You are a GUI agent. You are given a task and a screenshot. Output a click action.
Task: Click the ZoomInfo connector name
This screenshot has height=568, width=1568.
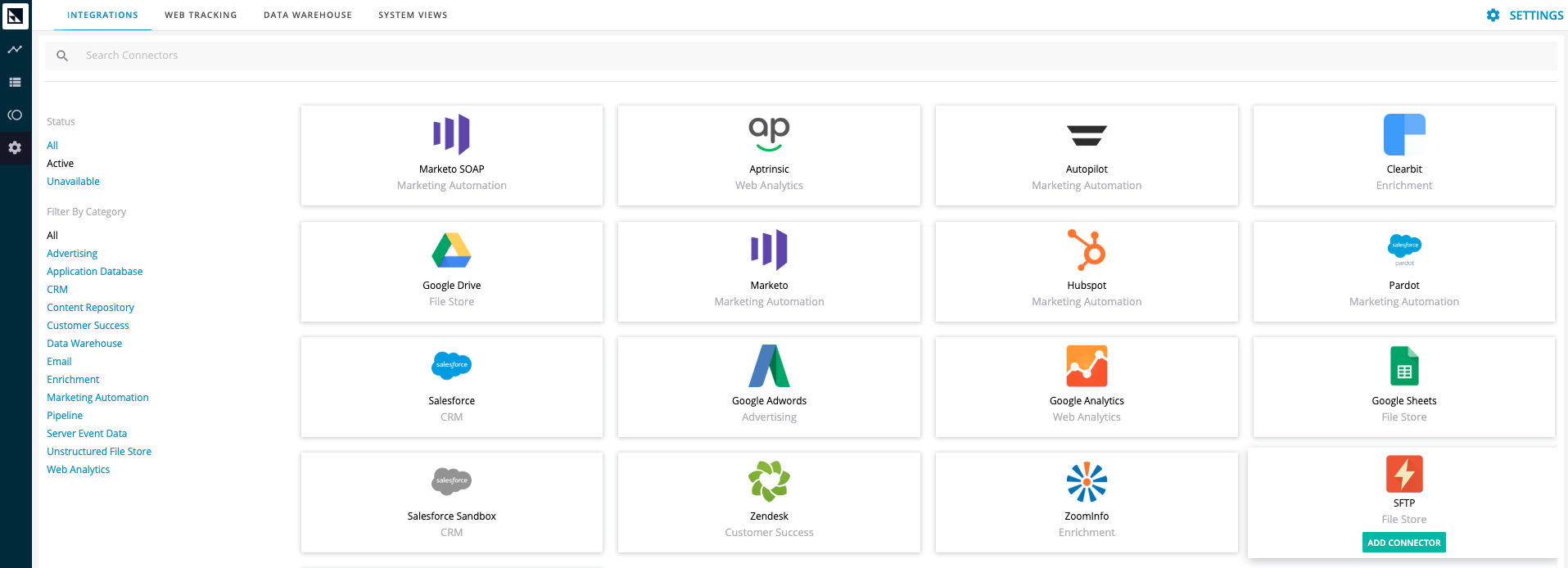click(1087, 516)
